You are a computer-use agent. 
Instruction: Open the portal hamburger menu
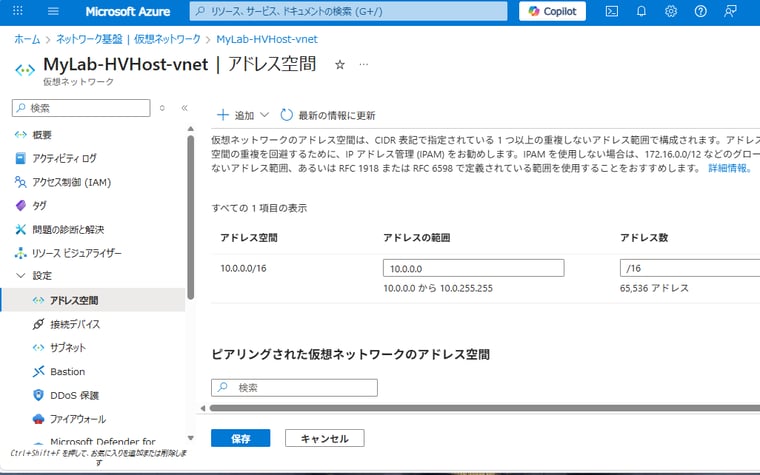pos(53,11)
